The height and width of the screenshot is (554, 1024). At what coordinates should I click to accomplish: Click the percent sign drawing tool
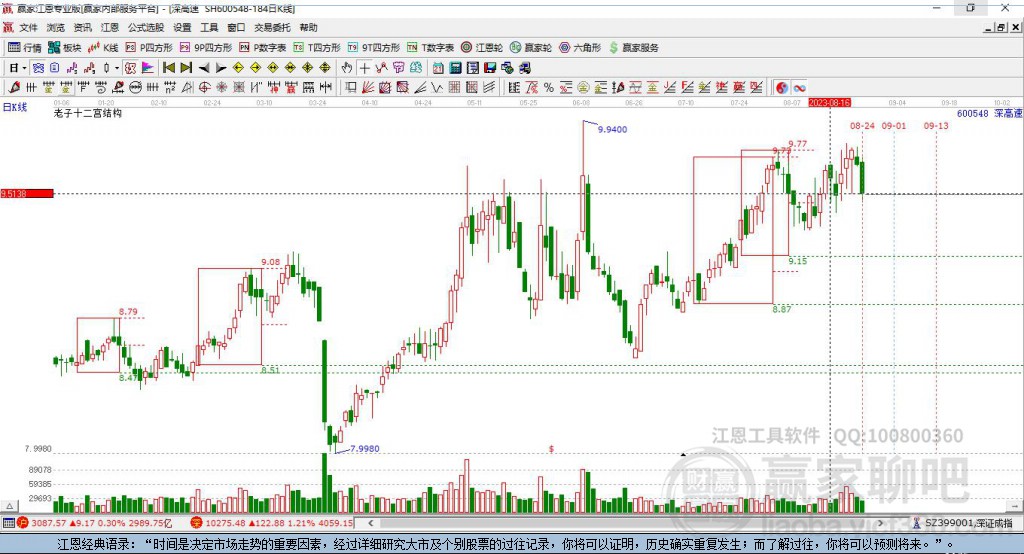click(549, 88)
